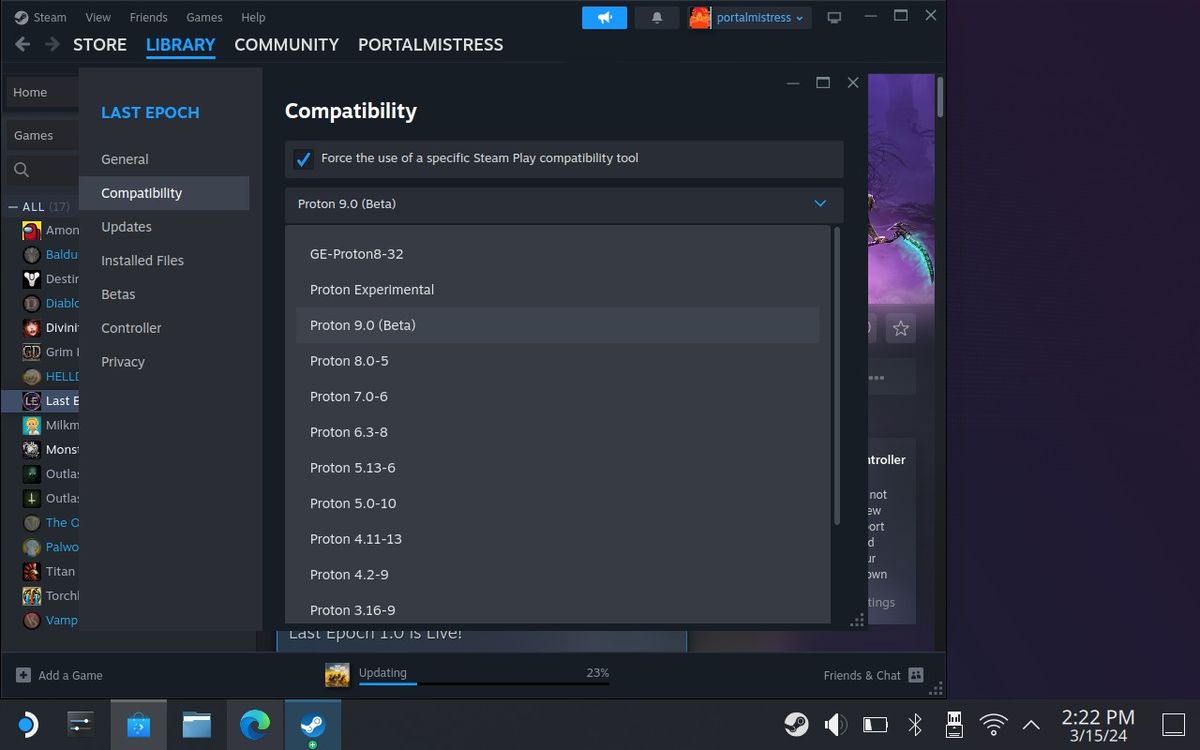This screenshot has height=750, width=1200.
Task: Select Proton Experimental option
Action: [557, 290]
